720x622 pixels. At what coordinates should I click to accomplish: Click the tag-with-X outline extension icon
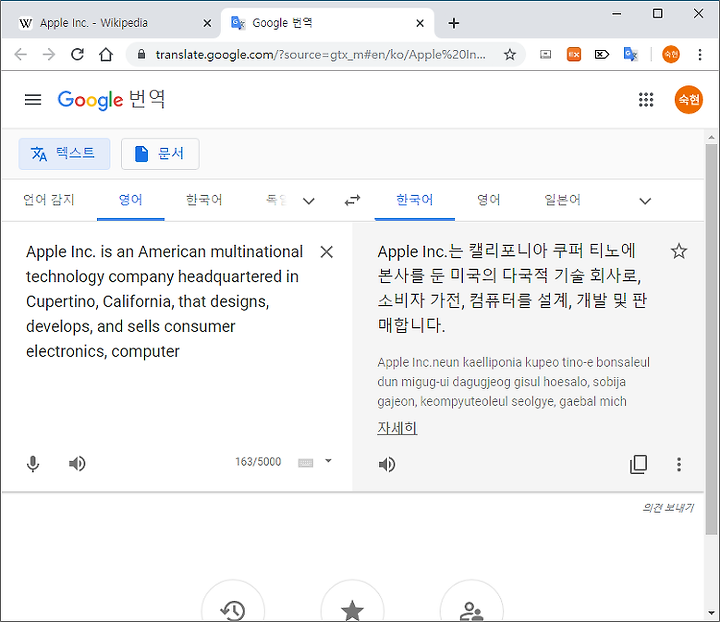pyautogui.click(x=602, y=55)
